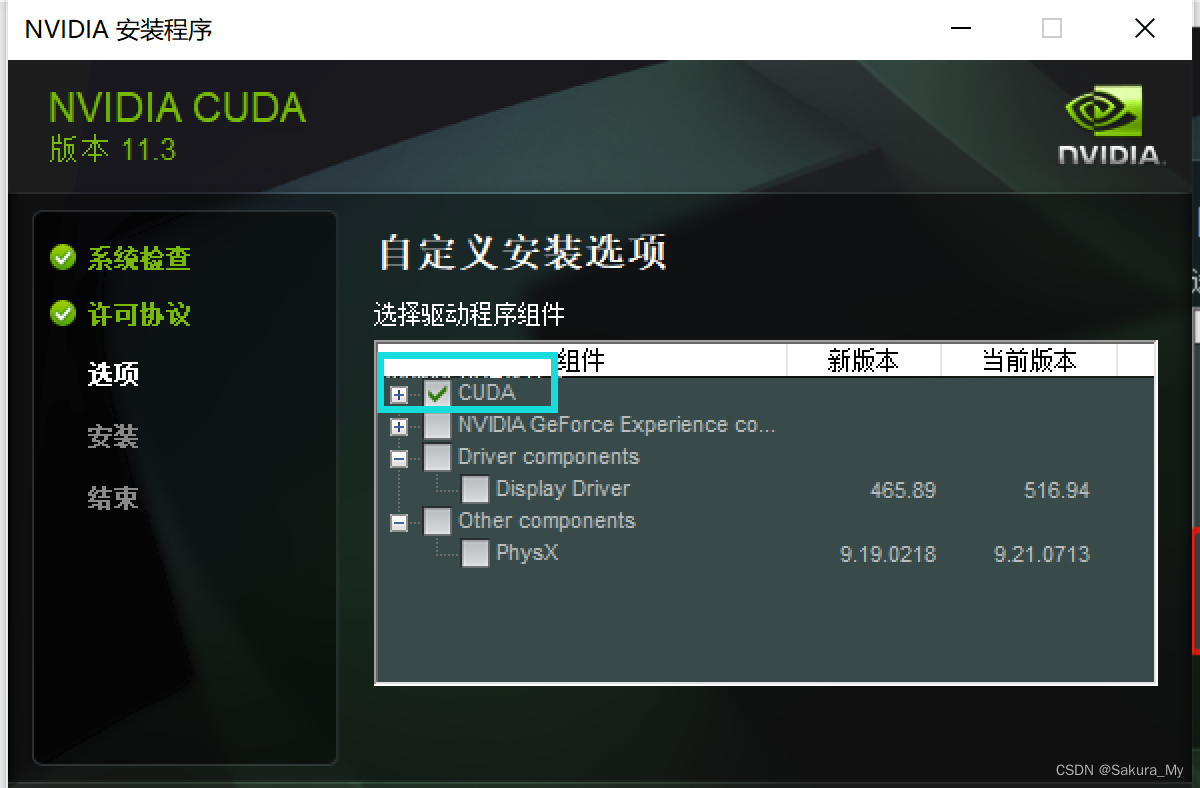Check the NVIDIA GeForce Experience checkbox
The width and height of the screenshot is (1200, 788).
(x=437, y=426)
